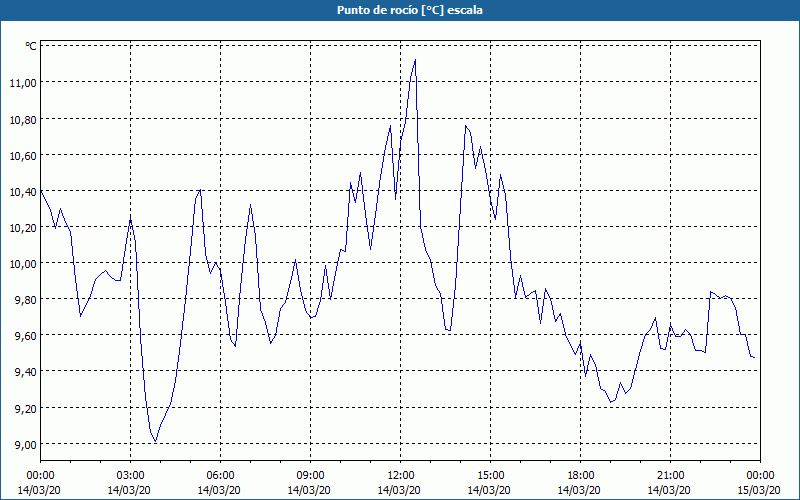Select the 10,80 y-axis label

23,119
